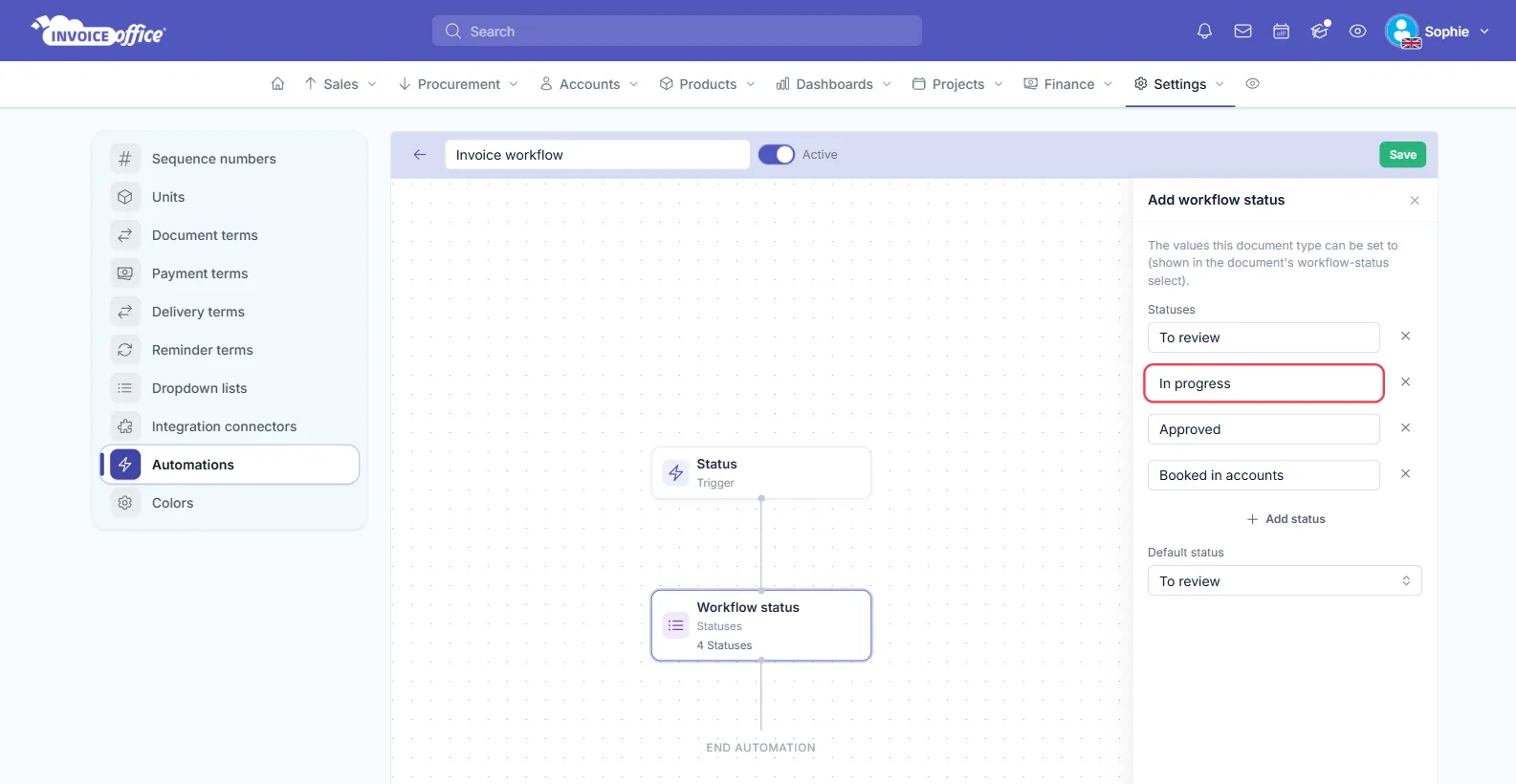Screen dimensions: 1516x784
Task: Open the Procurement menu
Action: coord(458,84)
